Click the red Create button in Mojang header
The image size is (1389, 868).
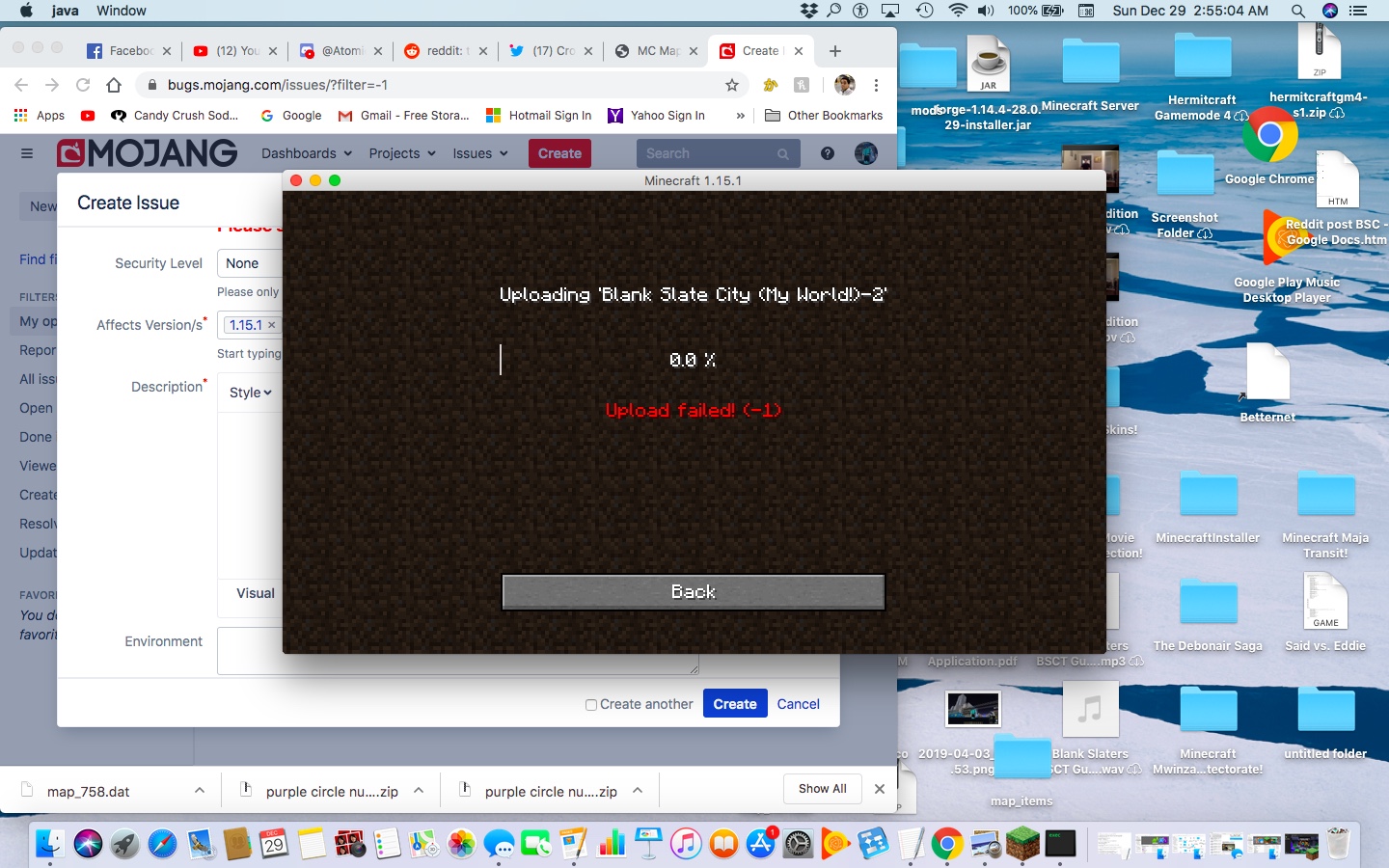click(x=559, y=153)
